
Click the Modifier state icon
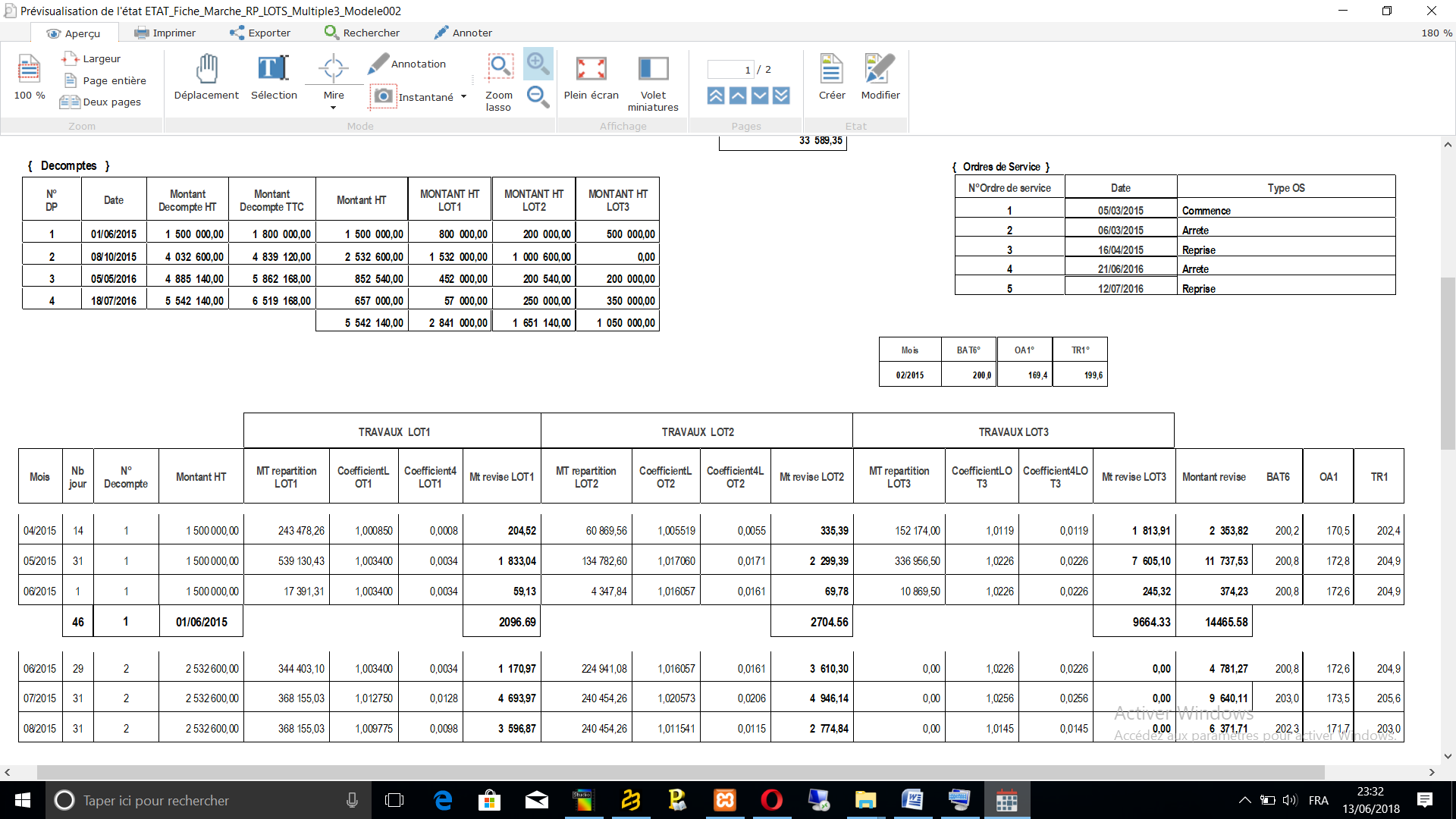[x=880, y=76]
